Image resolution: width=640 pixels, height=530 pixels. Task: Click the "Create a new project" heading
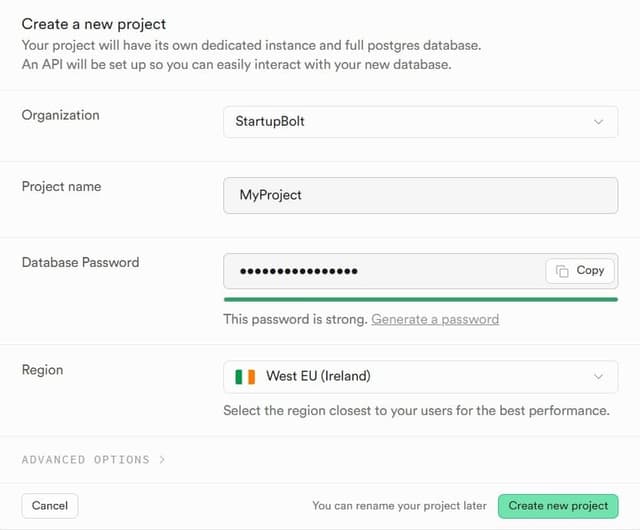click(x=94, y=24)
